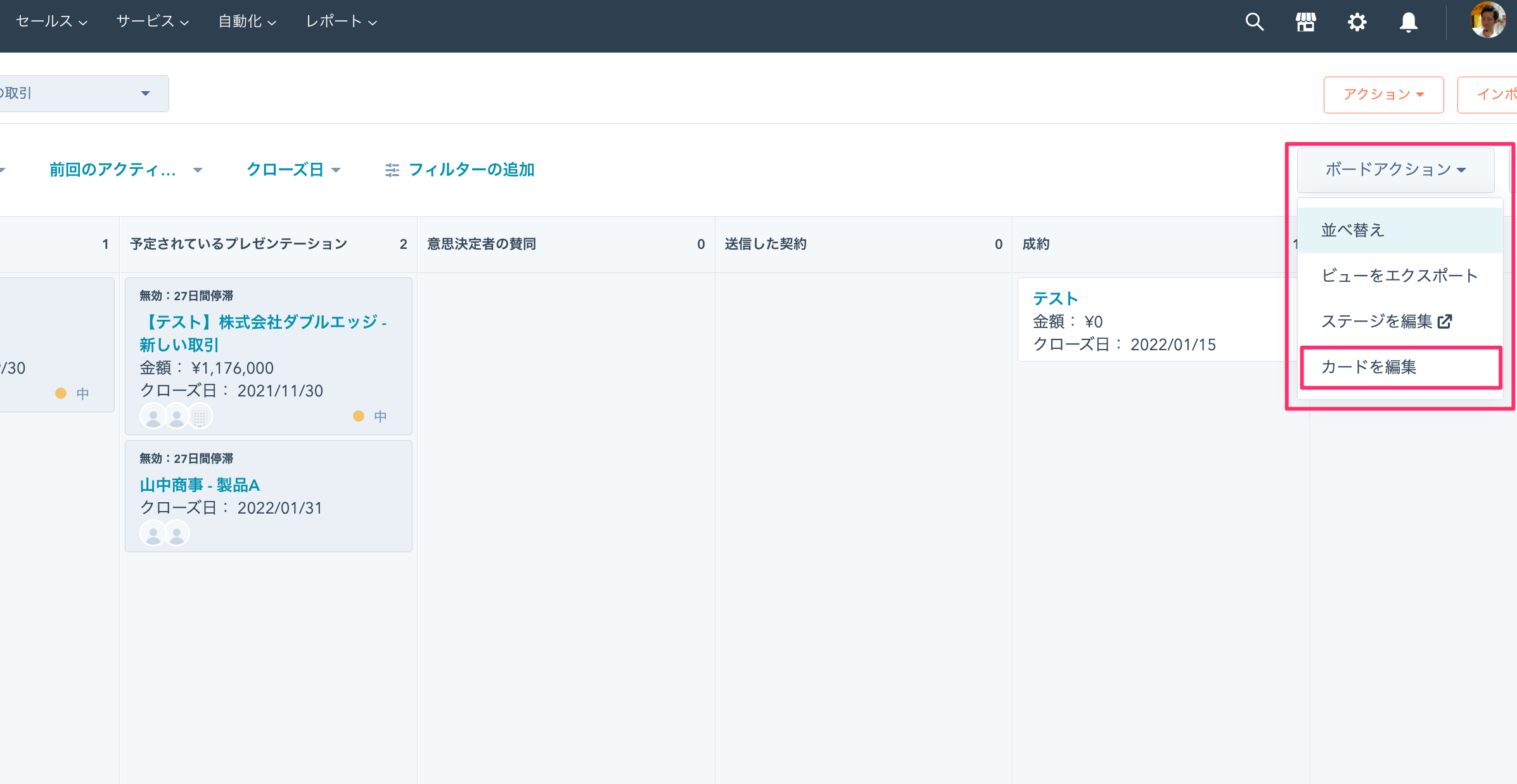Choose カードを編集 in the menu

point(1400,367)
